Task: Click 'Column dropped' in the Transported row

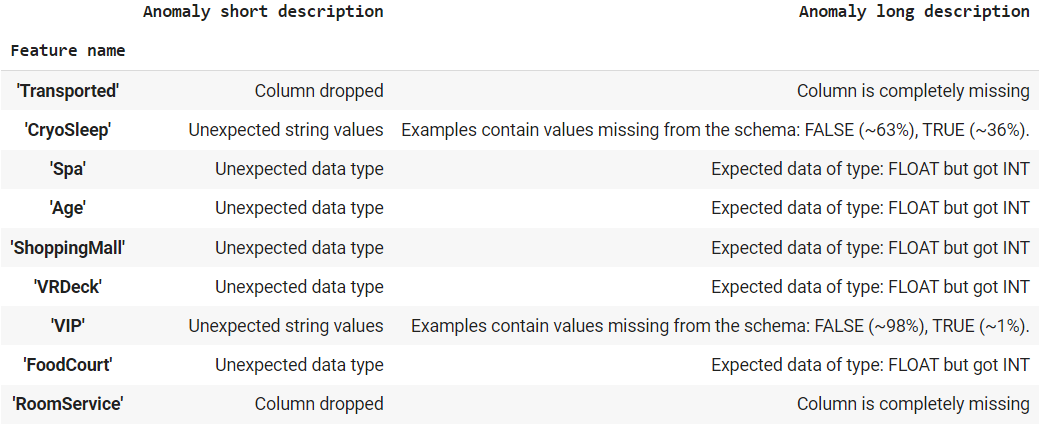Action: point(319,91)
